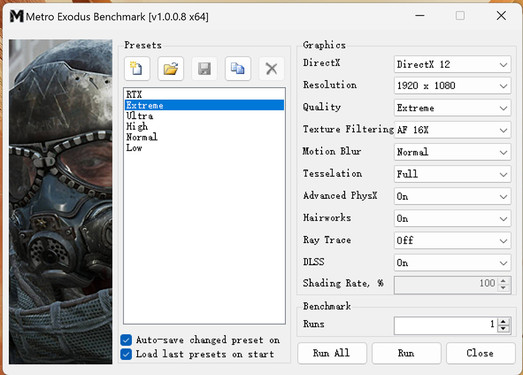The image size is (523, 375).
Task: Duplicate the preset with the copy icon
Action: pyautogui.click(x=238, y=69)
